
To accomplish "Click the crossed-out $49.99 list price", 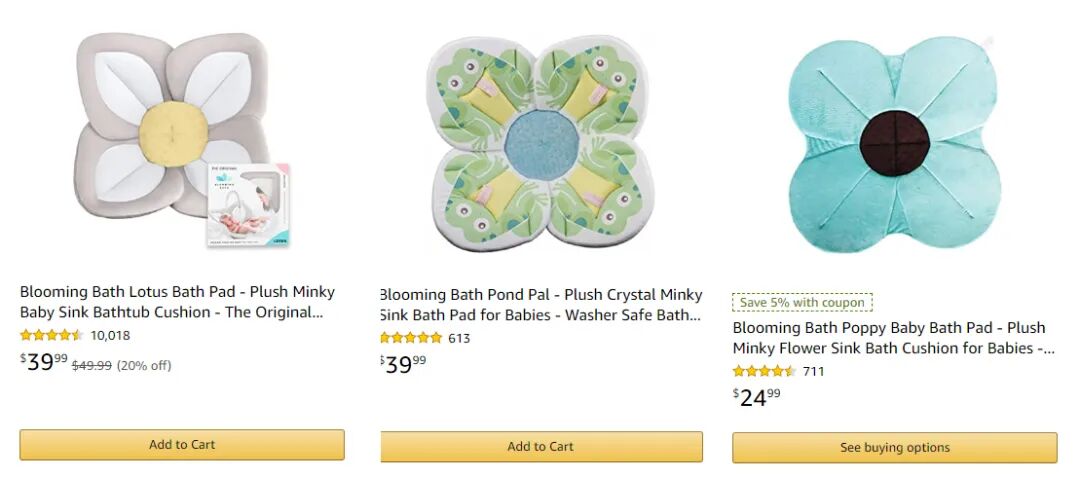I will point(92,365).
